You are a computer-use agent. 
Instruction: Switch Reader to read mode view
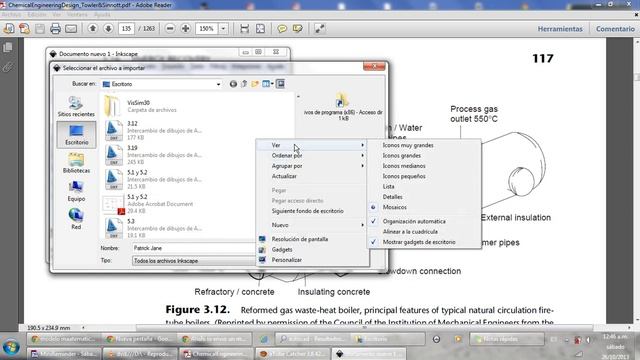point(320,29)
